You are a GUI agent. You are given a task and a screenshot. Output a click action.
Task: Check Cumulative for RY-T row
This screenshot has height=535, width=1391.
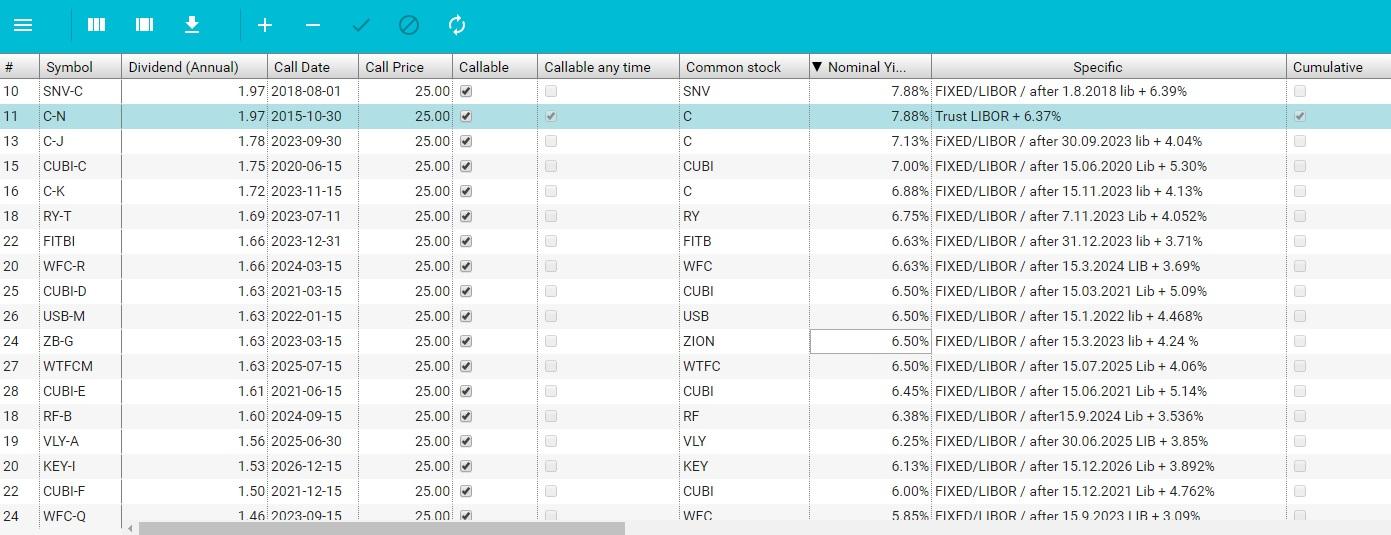point(1300,216)
